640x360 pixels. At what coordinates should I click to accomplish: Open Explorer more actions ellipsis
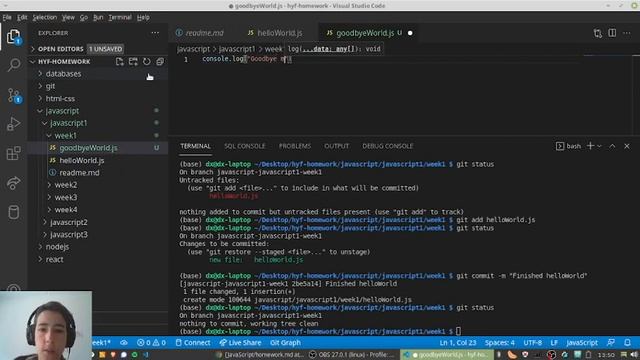pyautogui.click(x=155, y=33)
